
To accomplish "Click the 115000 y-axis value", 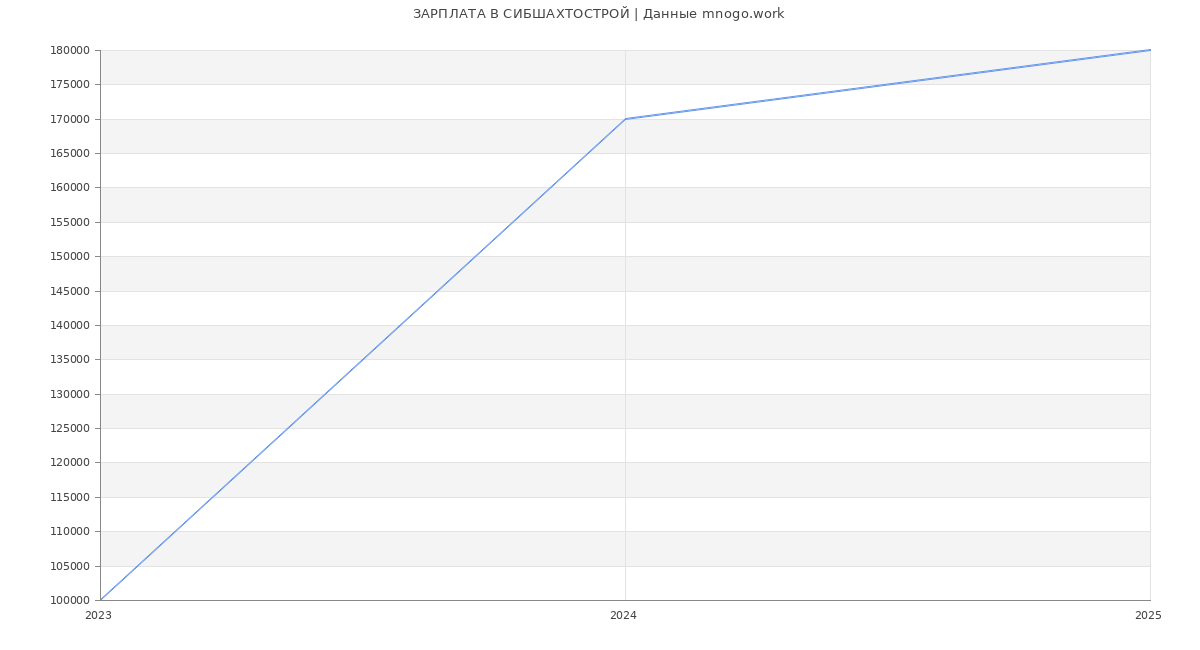I will click(70, 497).
